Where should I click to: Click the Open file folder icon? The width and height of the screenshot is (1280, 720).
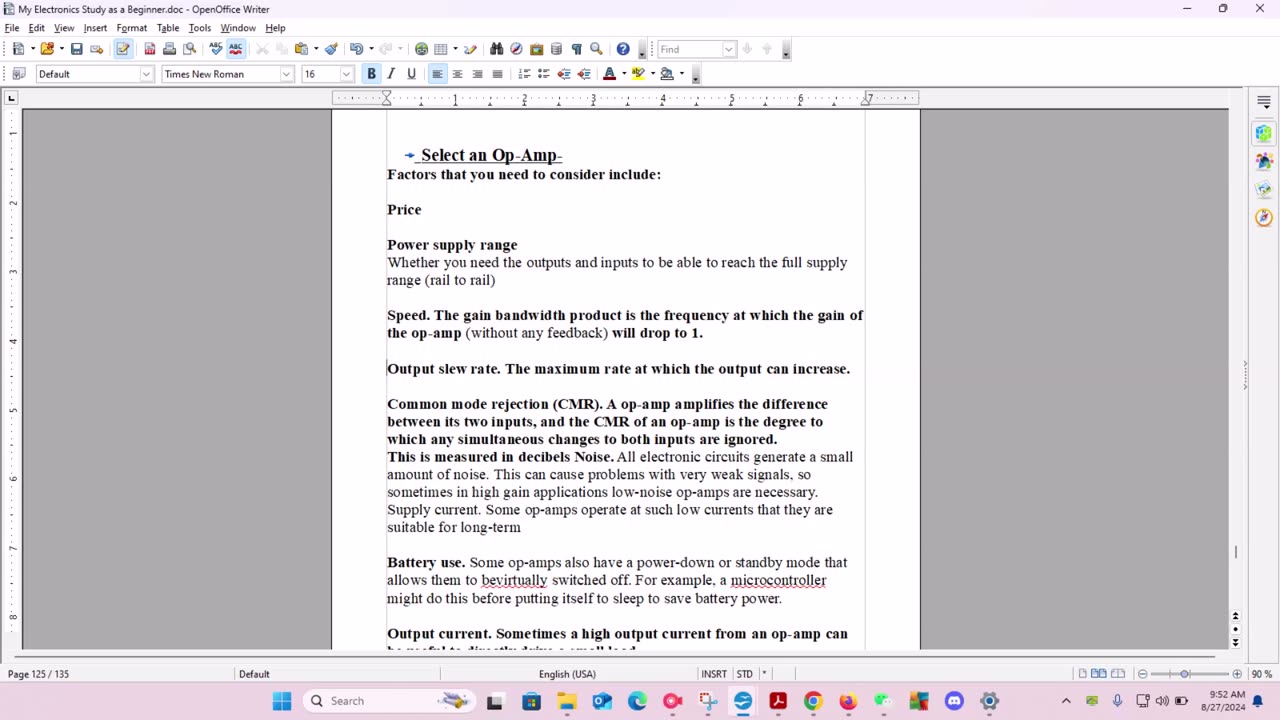point(46,48)
